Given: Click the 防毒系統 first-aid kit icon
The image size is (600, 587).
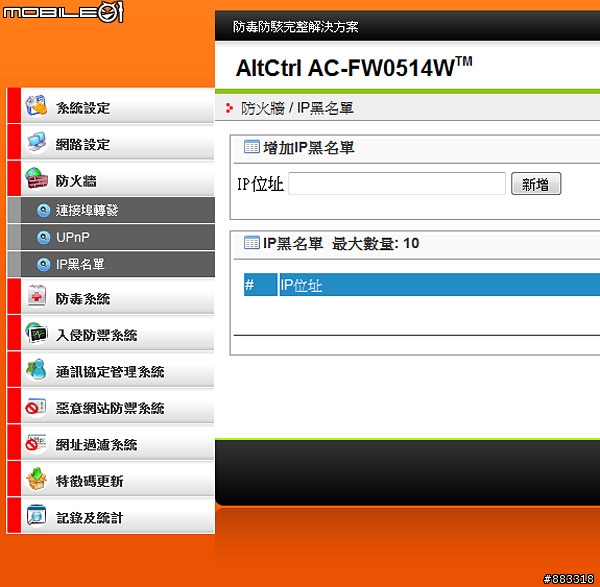Looking at the screenshot, I should point(36,297).
